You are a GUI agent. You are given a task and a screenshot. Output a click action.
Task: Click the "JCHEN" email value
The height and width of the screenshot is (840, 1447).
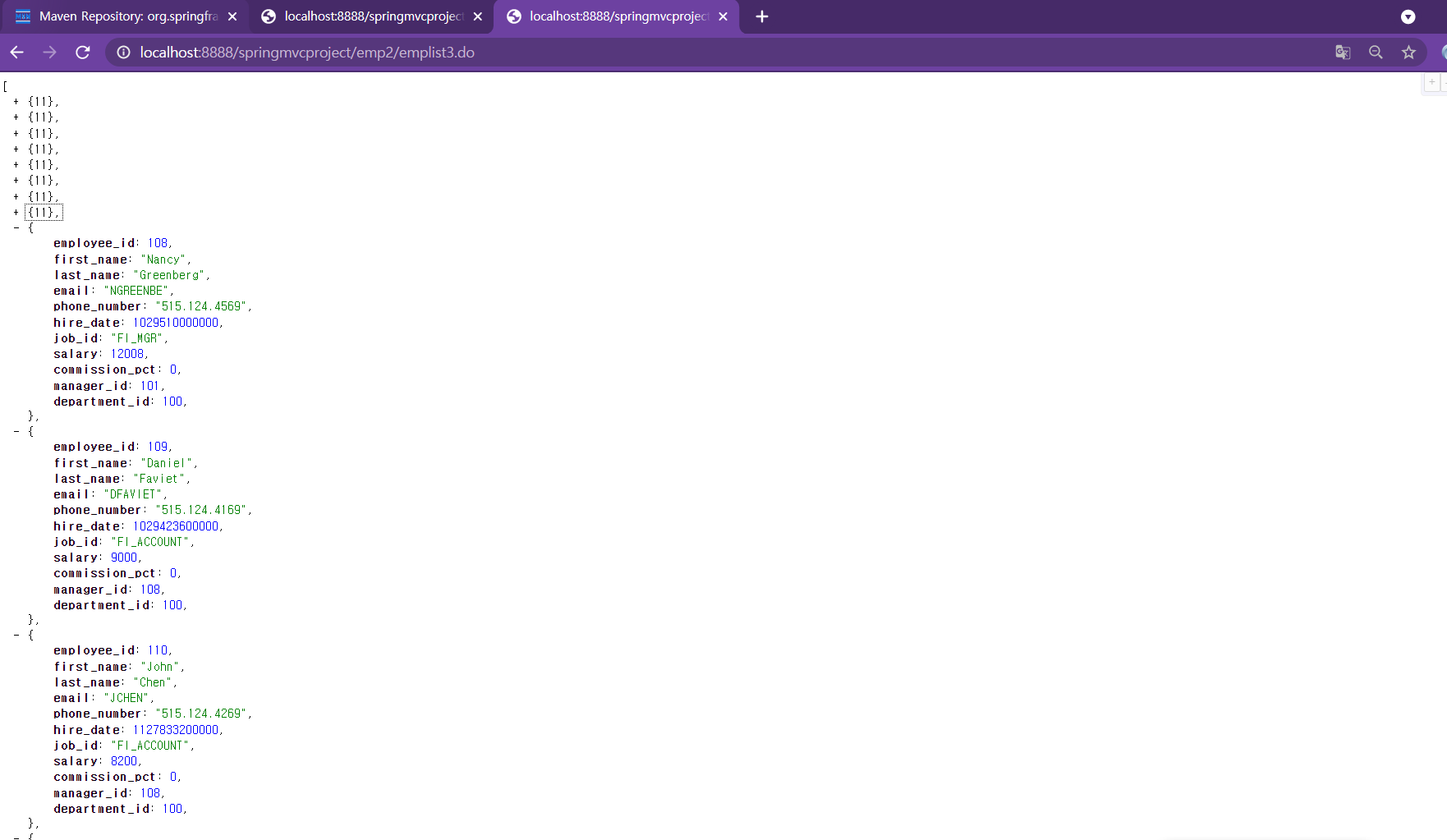click(126, 698)
